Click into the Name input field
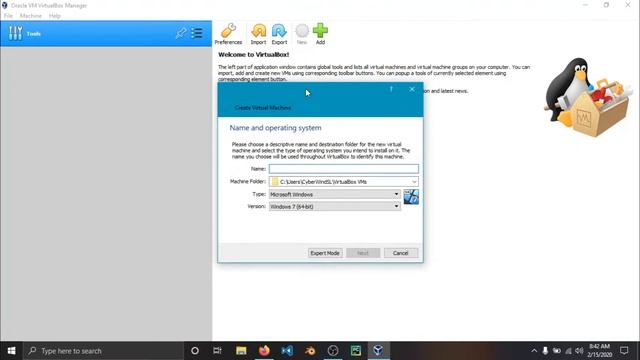 coord(344,169)
